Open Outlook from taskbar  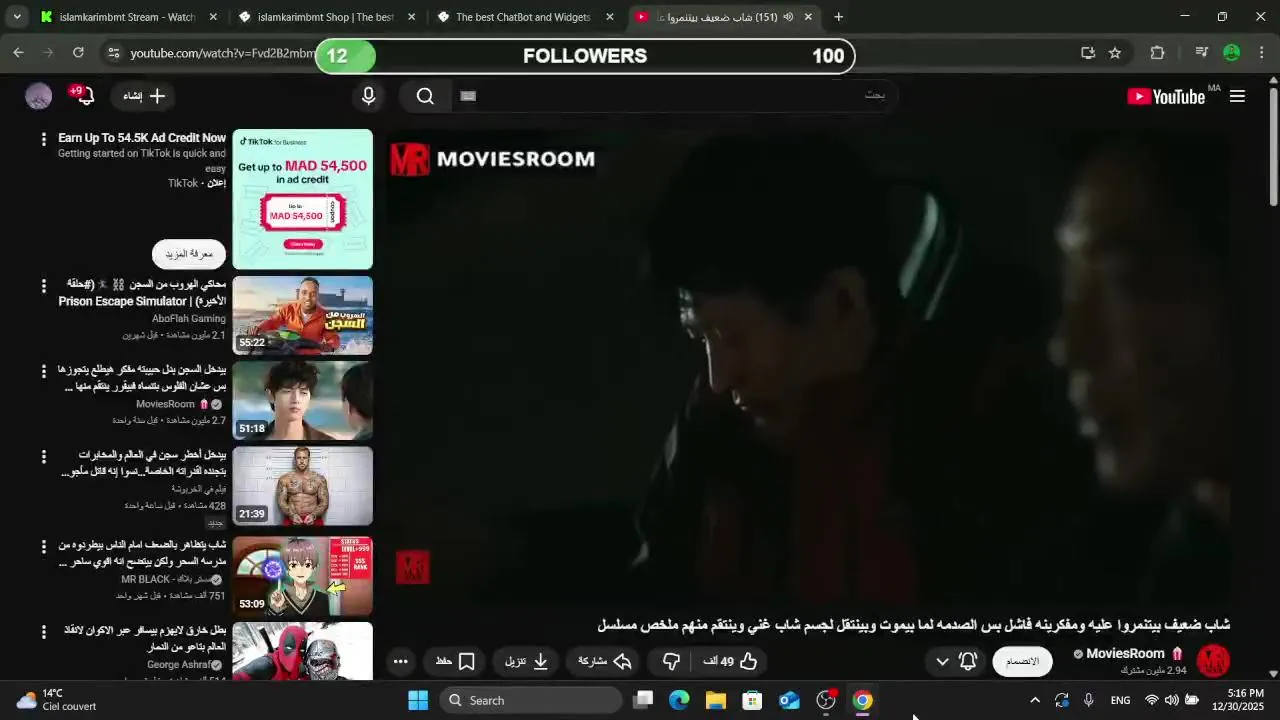(x=789, y=700)
